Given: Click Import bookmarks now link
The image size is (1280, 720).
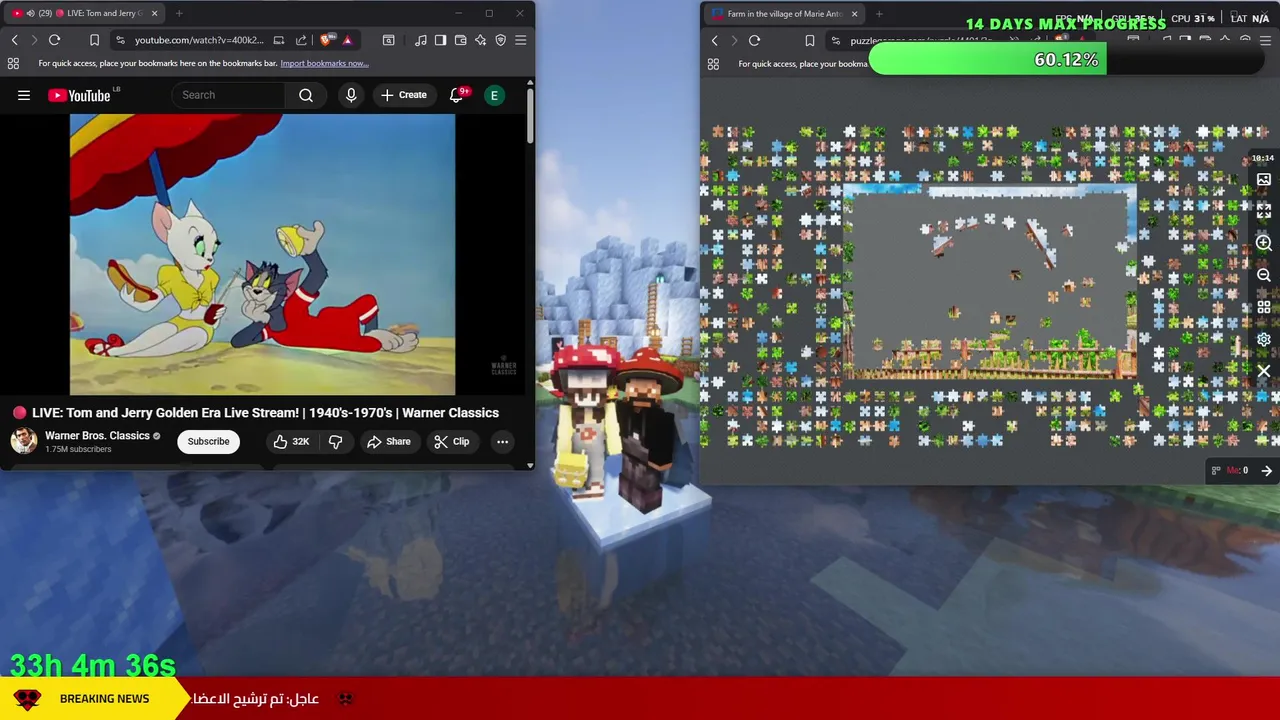Looking at the screenshot, I should (324, 63).
